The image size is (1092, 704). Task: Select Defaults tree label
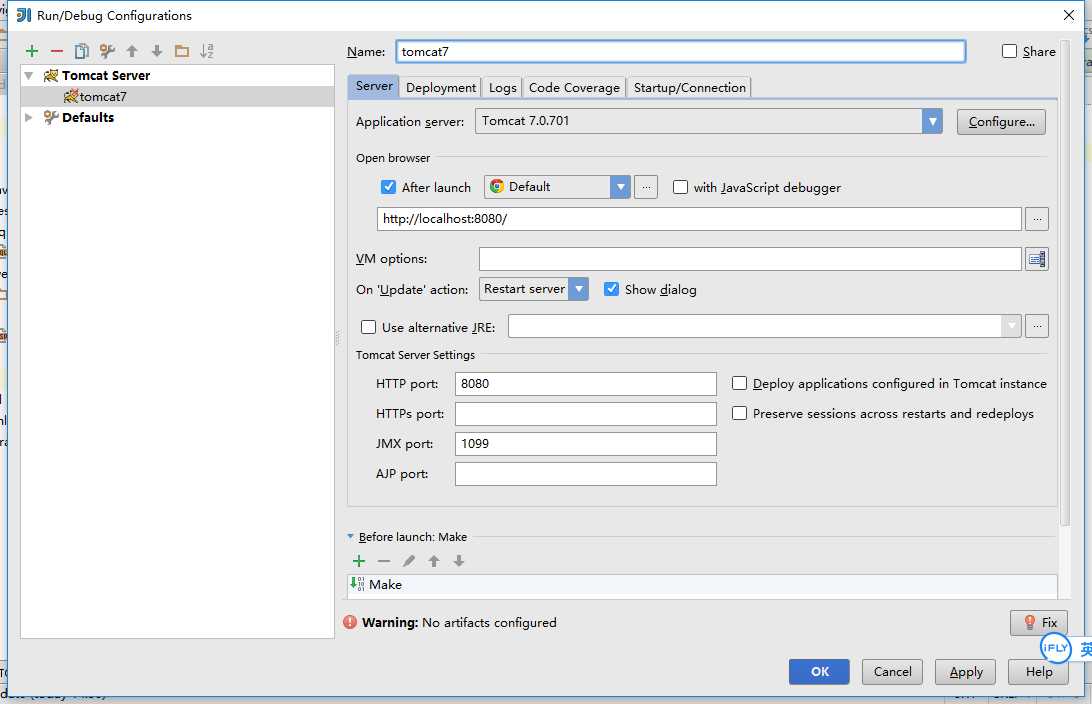point(88,117)
